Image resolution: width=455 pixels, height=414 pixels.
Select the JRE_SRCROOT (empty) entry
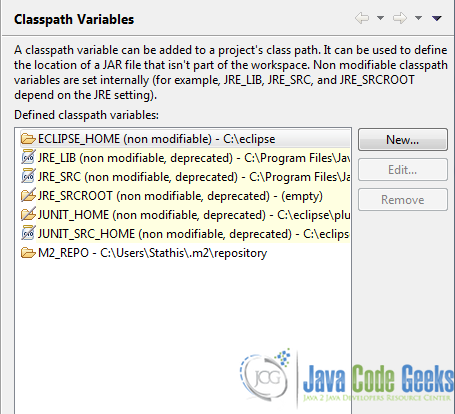185,196
